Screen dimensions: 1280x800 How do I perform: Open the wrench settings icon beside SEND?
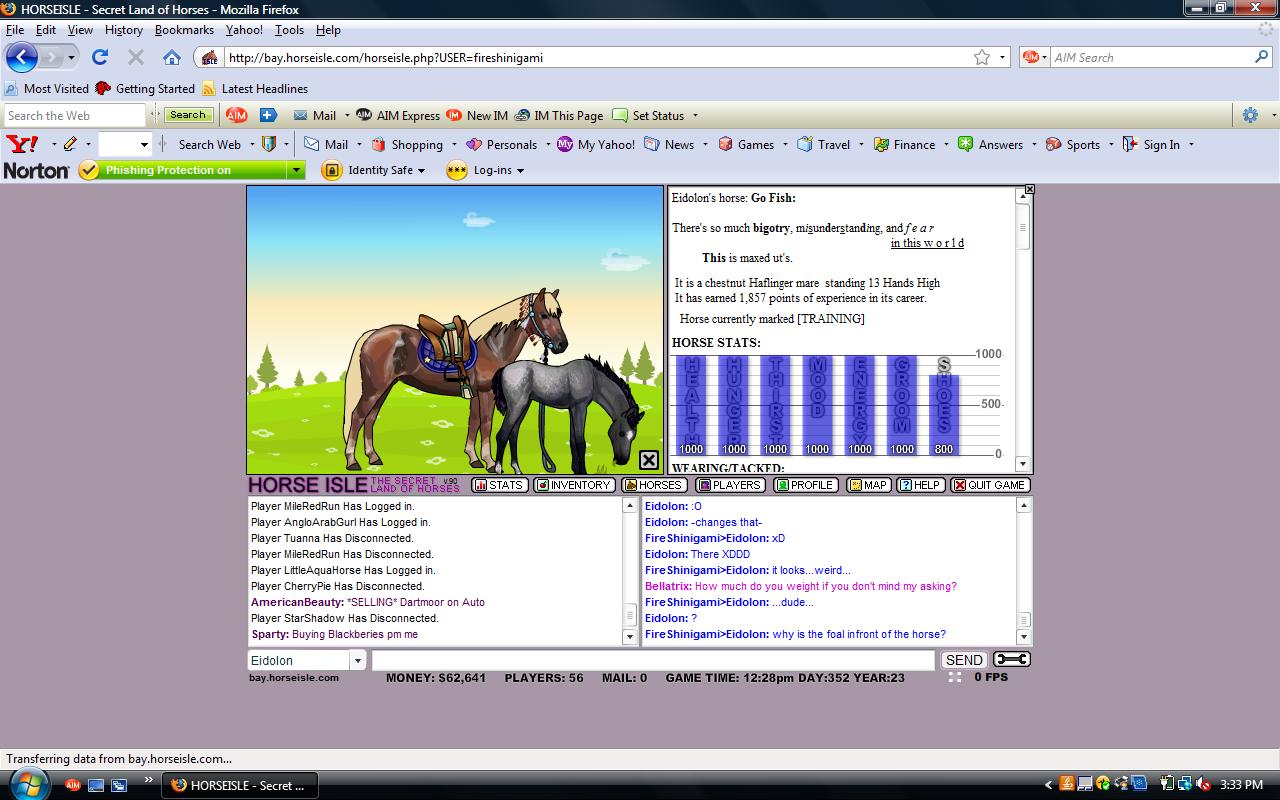point(1011,659)
